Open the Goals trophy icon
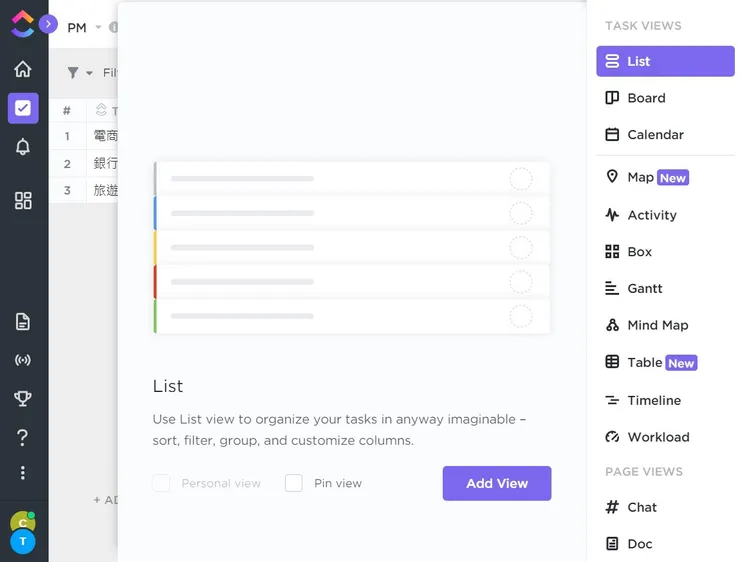The width and height of the screenshot is (740, 562). click(x=23, y=399)
